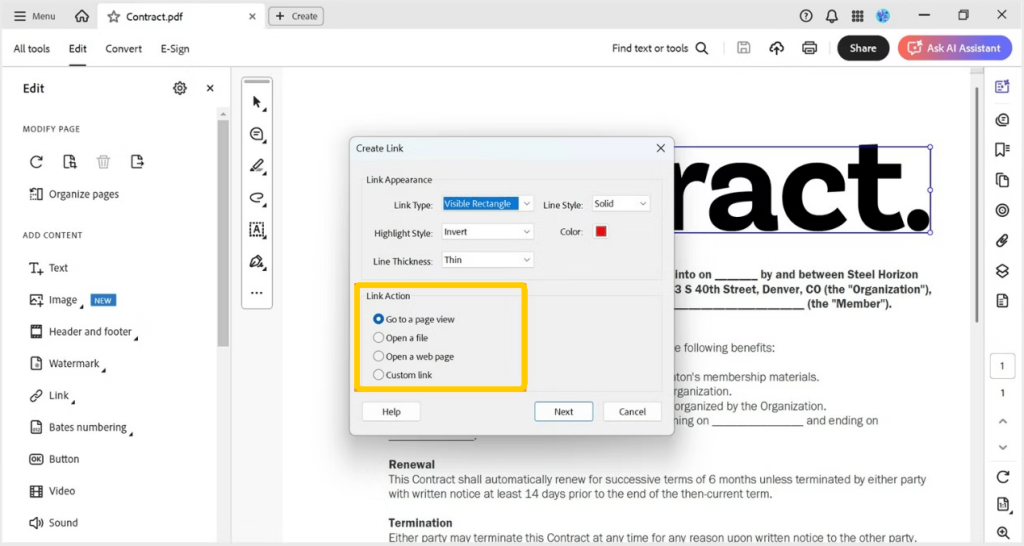Click Help in Create Link dialog

pyautogui.click(x=391, y=411)
